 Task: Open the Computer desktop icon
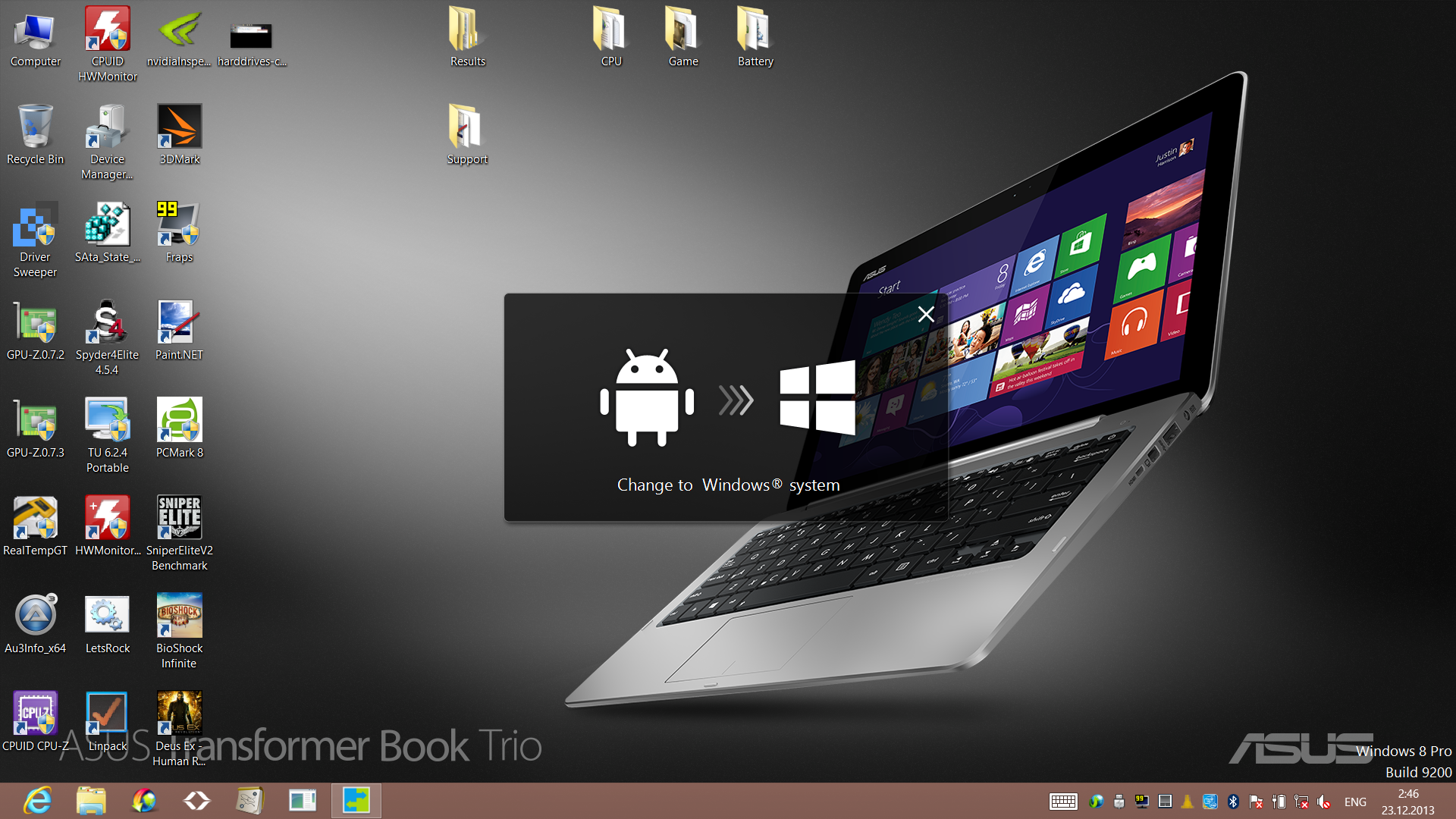click(x=35, y=39)
